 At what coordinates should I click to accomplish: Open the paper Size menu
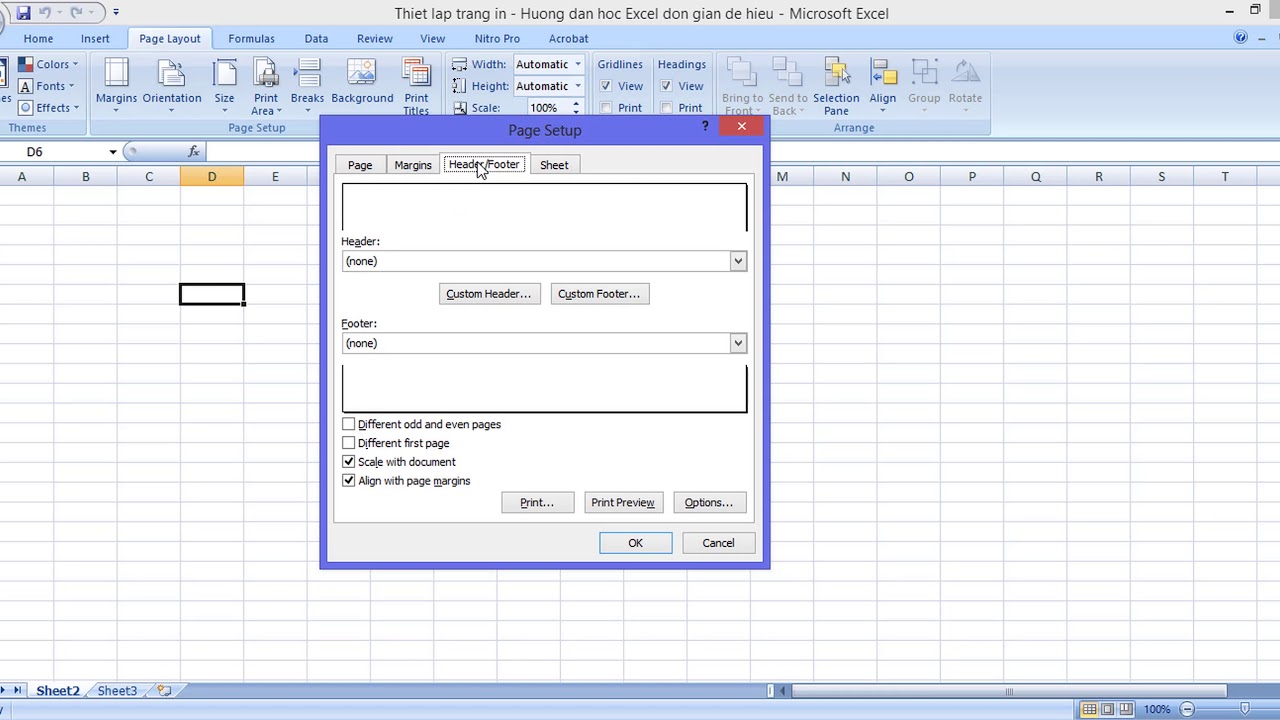(224, 84)
